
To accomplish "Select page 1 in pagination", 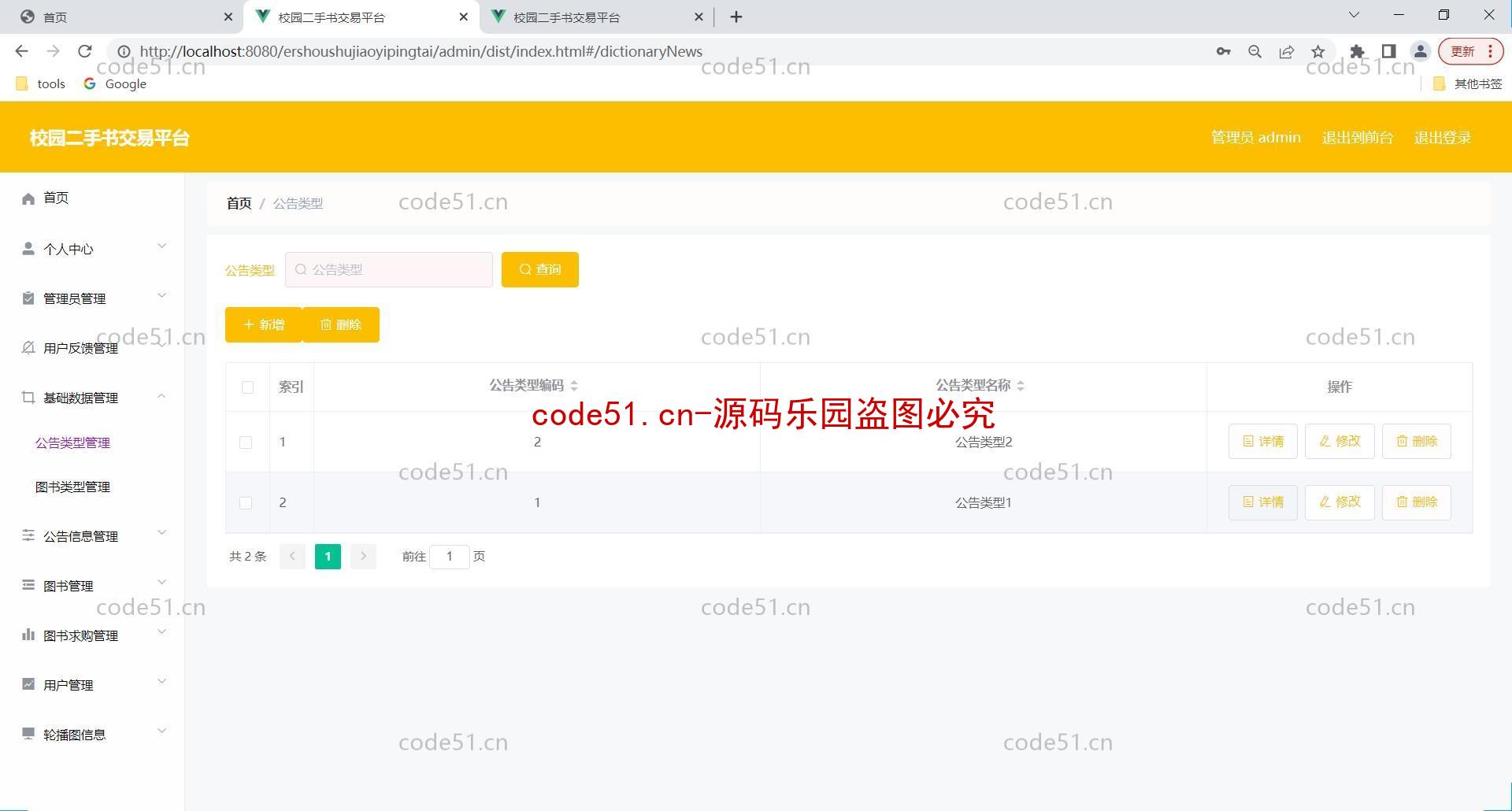I will tap(328, 557).
